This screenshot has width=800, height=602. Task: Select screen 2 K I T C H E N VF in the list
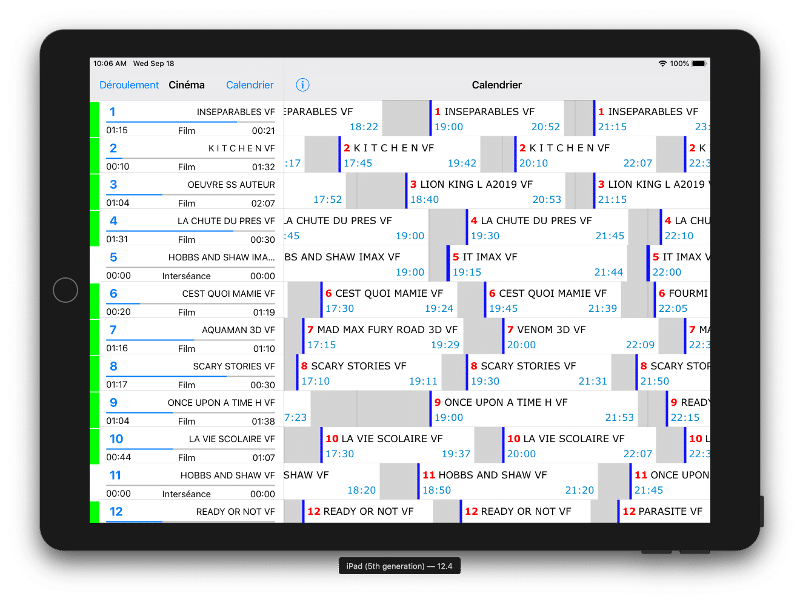coord(187,155)
